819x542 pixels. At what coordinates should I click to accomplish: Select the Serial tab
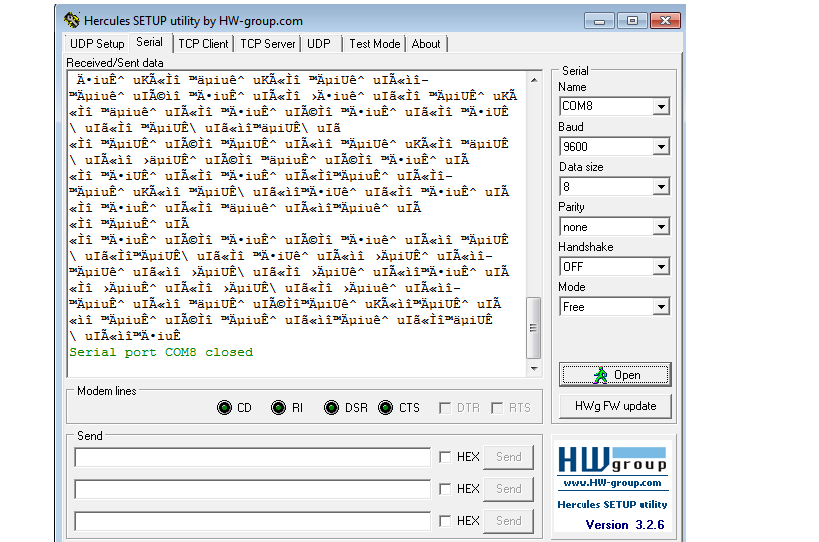pyautogui.click(x=149, y=42)
